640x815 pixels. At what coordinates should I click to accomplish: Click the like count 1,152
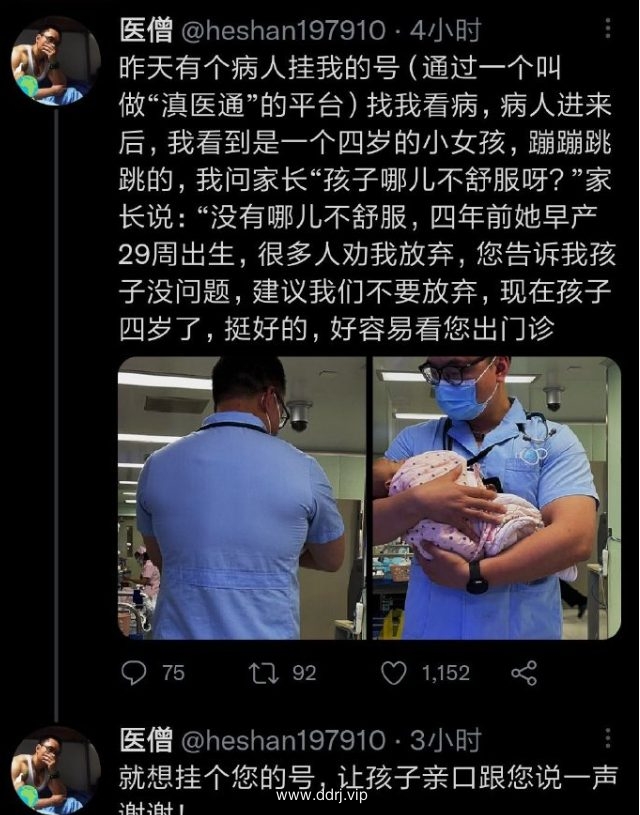446,673
